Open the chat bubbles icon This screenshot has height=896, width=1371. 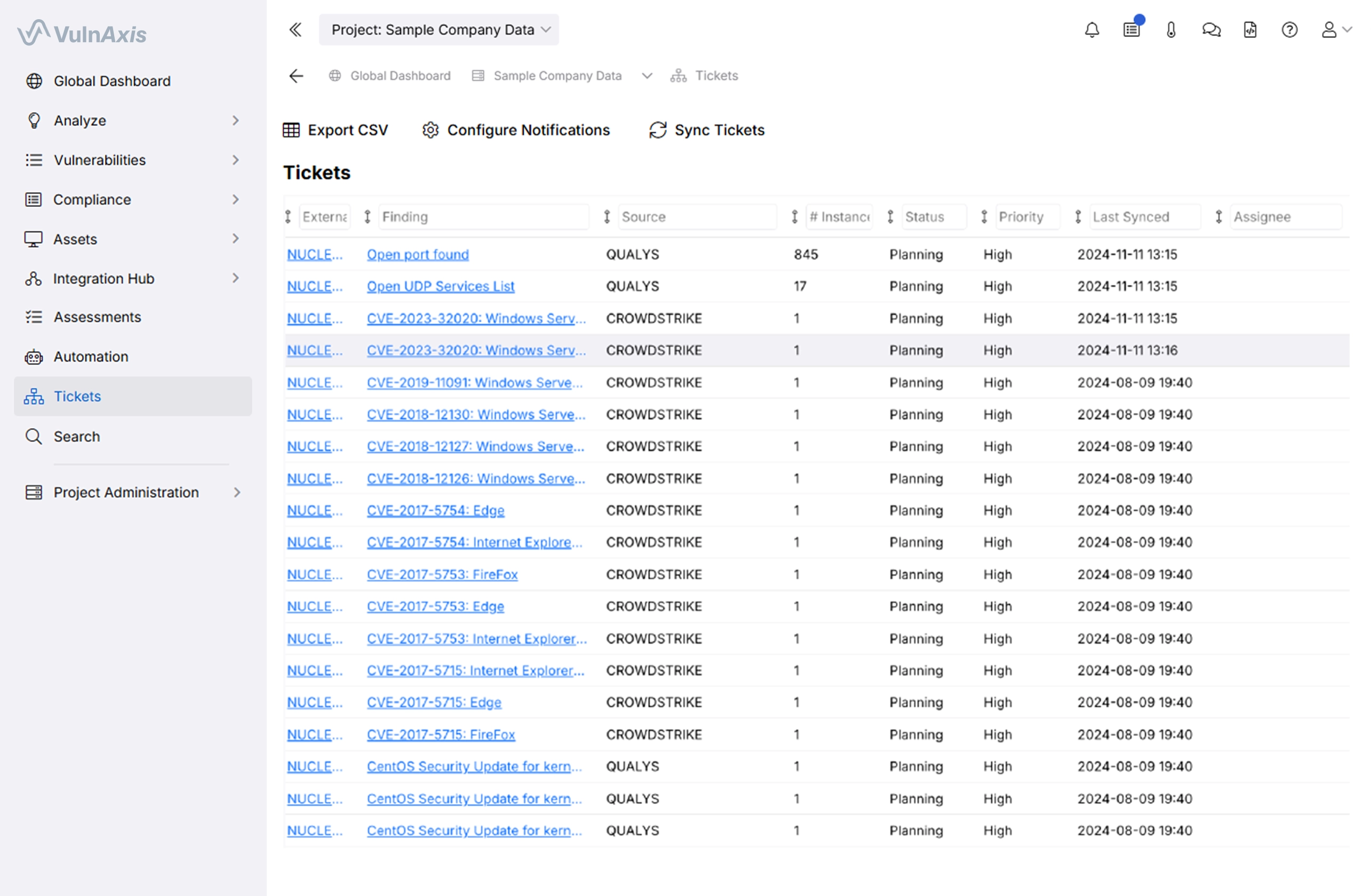1211,29
